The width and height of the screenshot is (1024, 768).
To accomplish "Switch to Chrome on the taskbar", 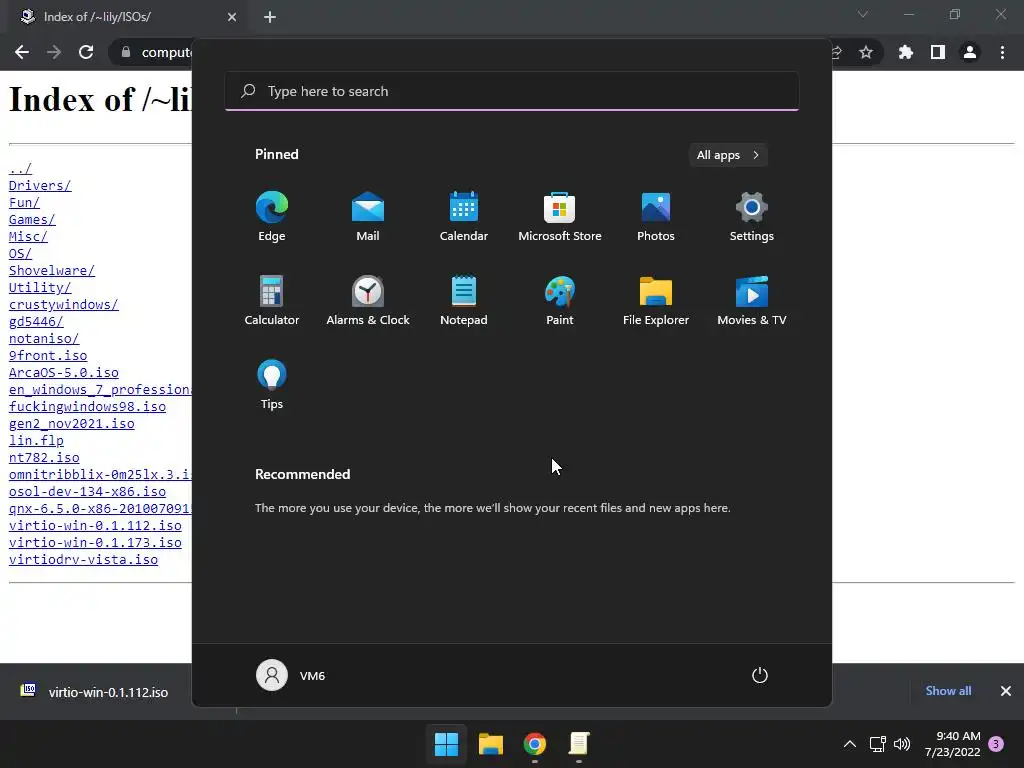I will [534, 744].
